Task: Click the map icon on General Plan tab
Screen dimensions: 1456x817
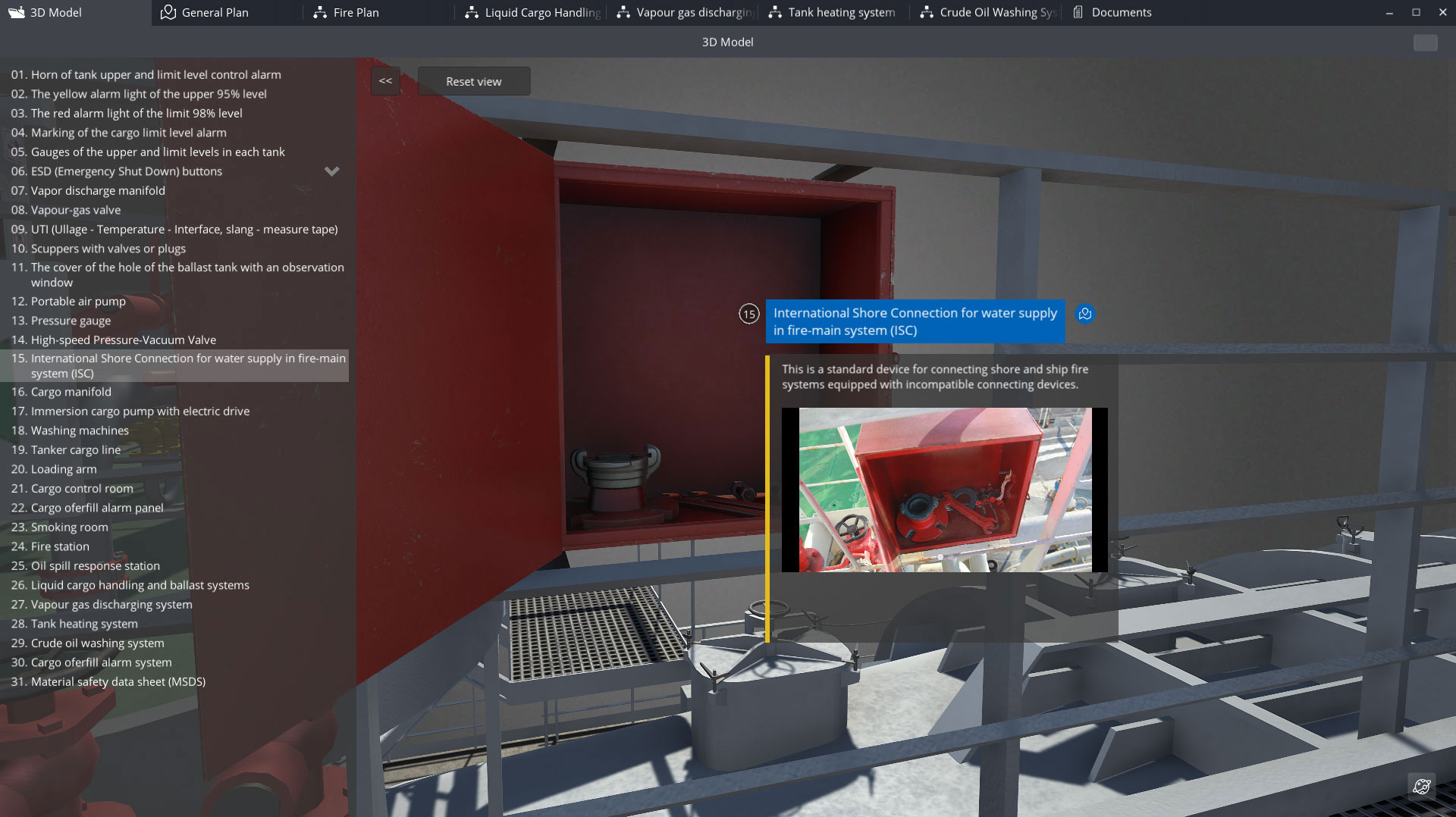Action: point(168,12)
